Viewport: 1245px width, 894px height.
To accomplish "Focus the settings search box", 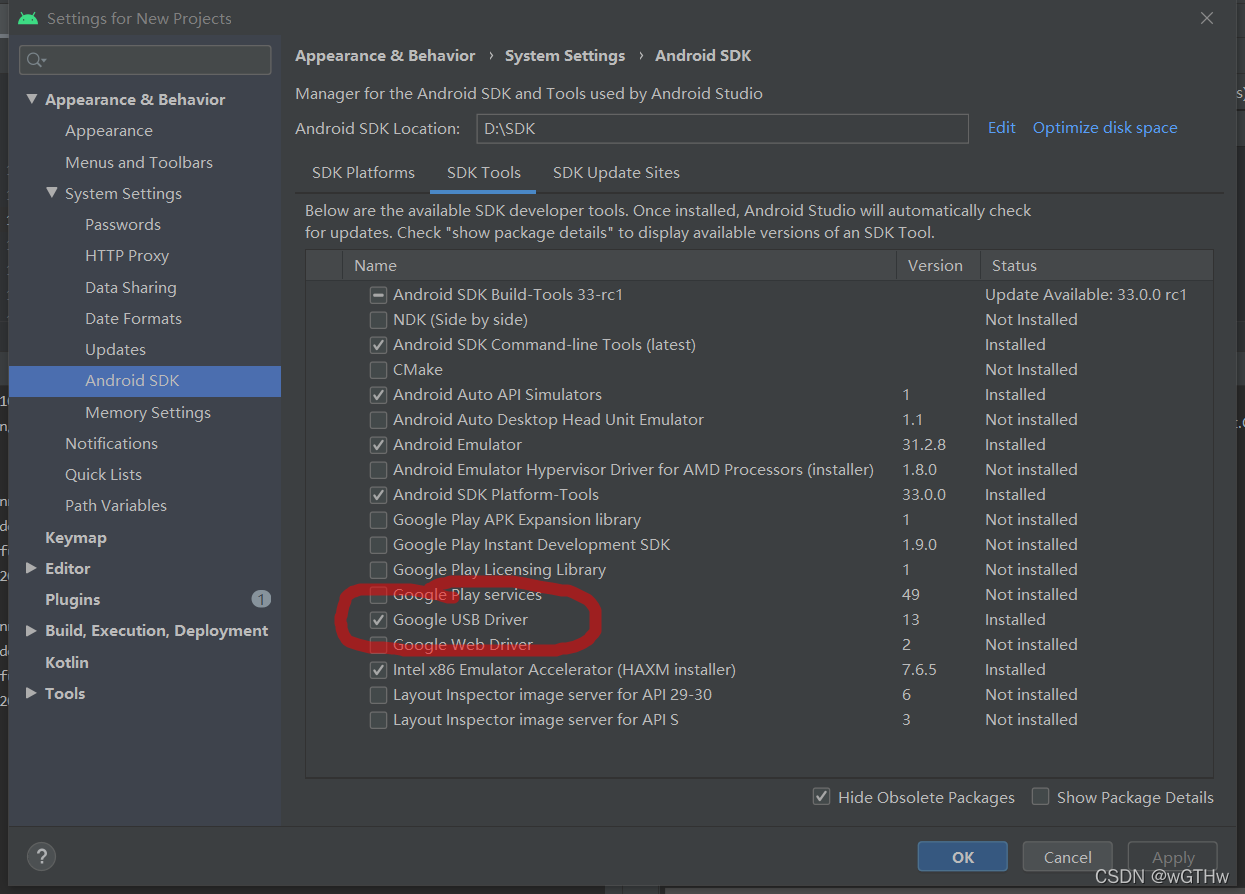I will (145, 60).
